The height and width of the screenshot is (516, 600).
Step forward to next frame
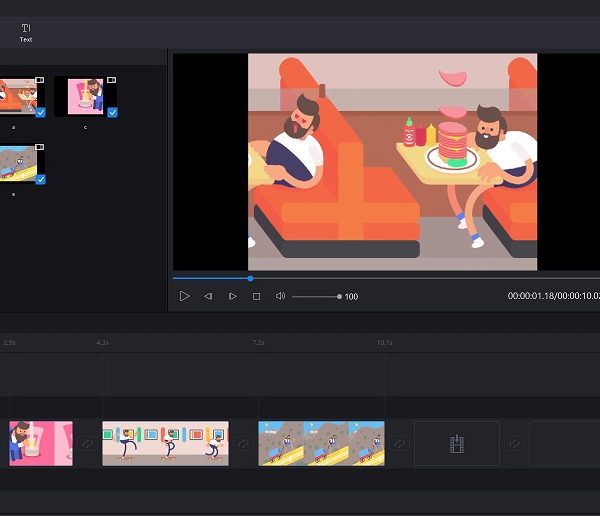pos(232,296)
